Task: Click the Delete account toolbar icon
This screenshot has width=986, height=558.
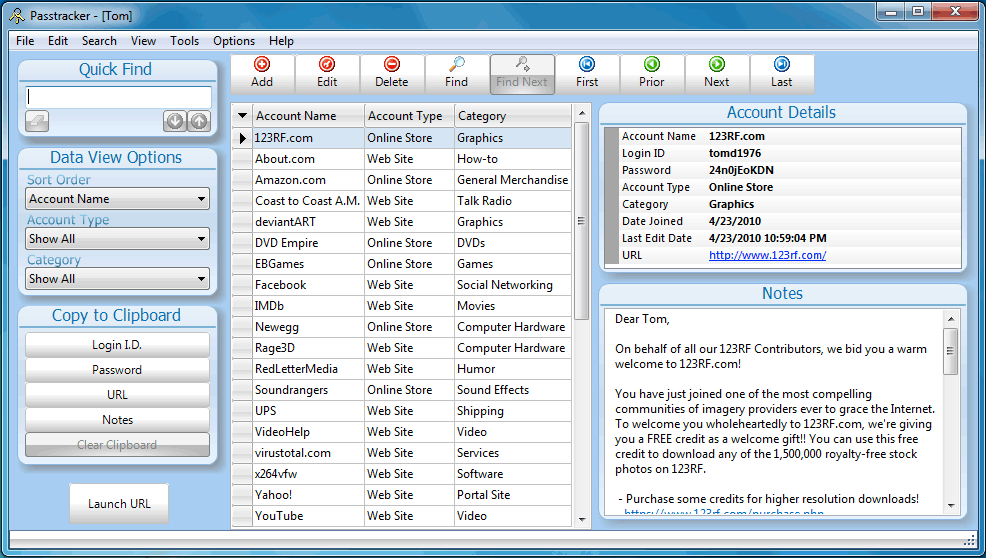Action: coord(392,64)
